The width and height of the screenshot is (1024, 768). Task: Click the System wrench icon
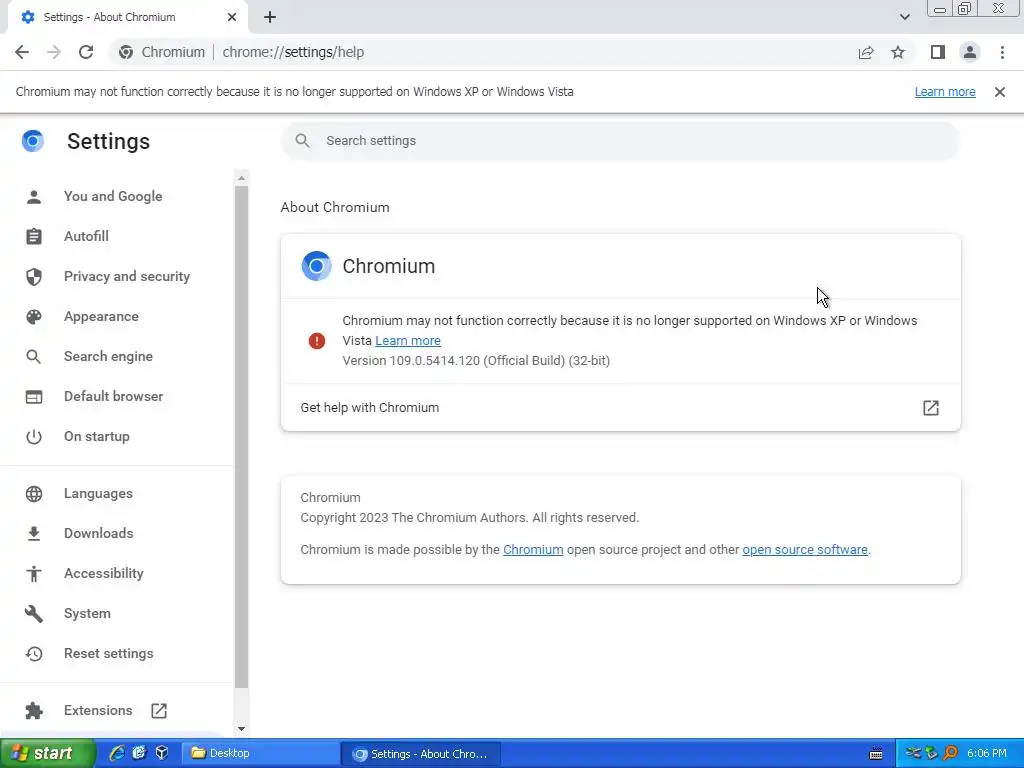[x=34, y=613]
